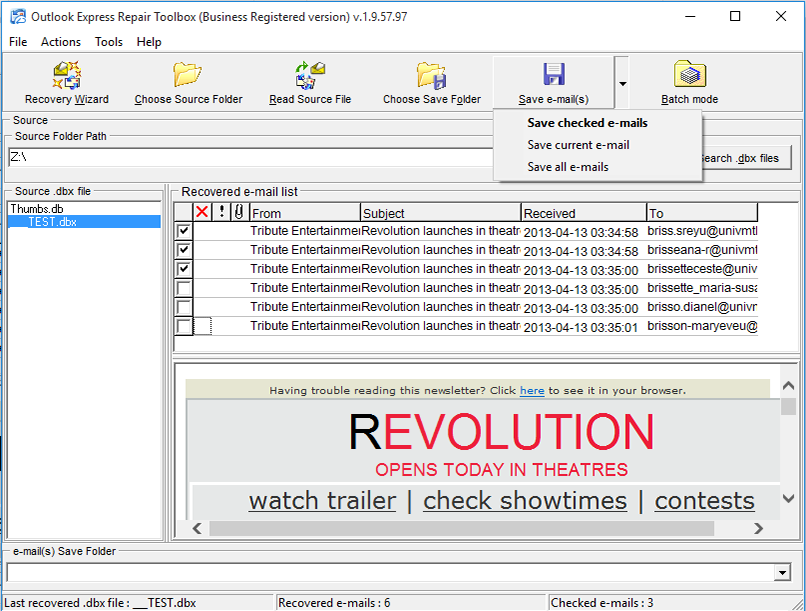Click recipient briss.sreyu@univmtl cell

tap(702, 231)
